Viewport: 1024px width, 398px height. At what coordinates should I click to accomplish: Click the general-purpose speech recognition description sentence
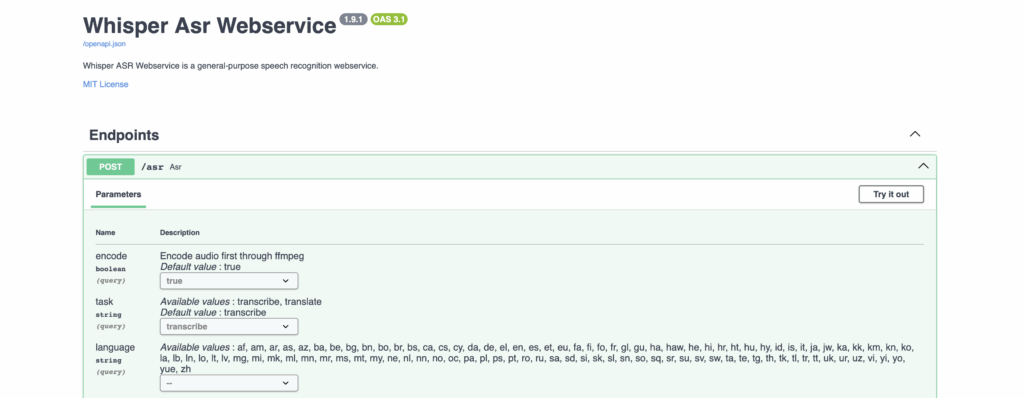coord(231,66)
